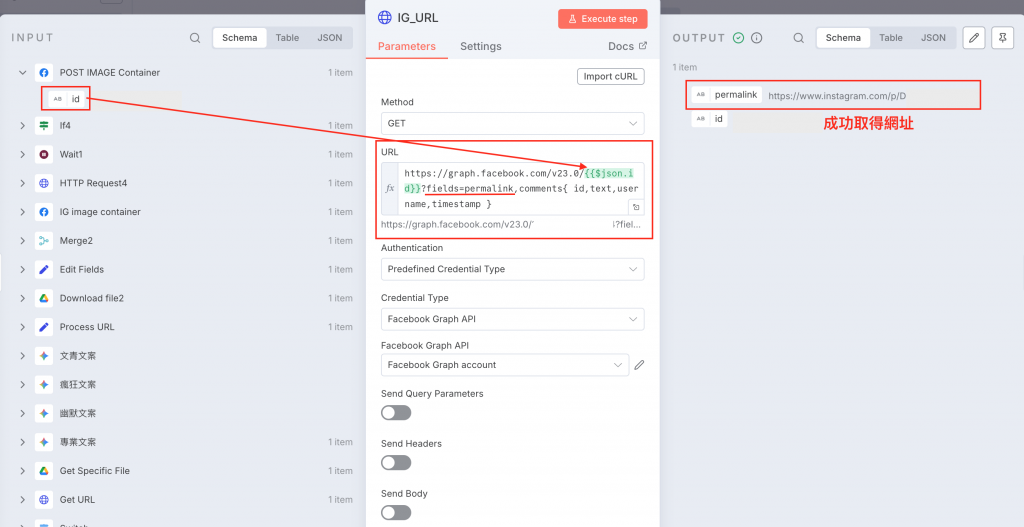The image size is (1024, 527).
Task: Switch input view to Table tab
Action: (287, 38)
